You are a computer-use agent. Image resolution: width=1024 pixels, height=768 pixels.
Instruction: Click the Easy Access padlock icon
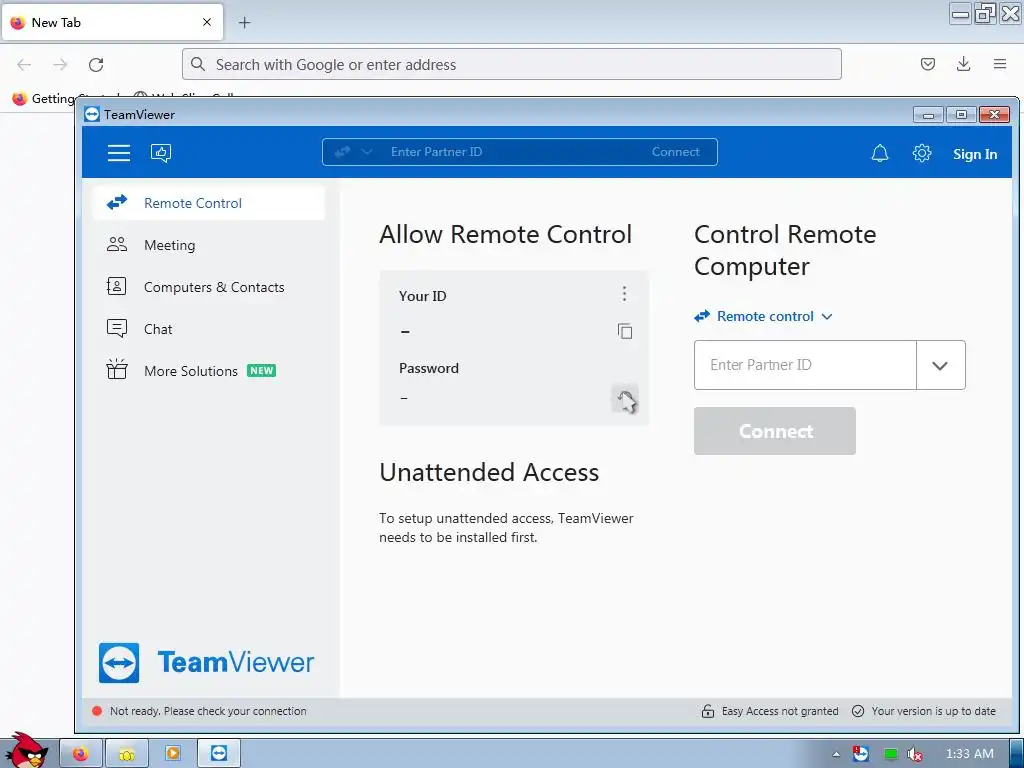pos(708,711)
